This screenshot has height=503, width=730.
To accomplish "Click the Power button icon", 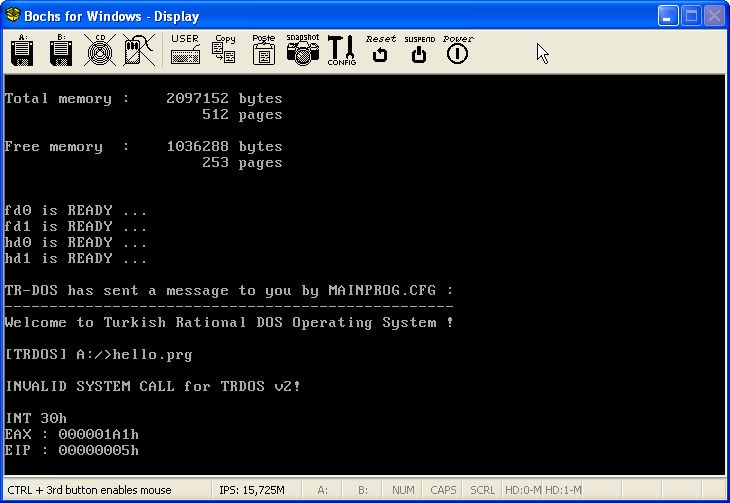I will click(x=458, y=49).
